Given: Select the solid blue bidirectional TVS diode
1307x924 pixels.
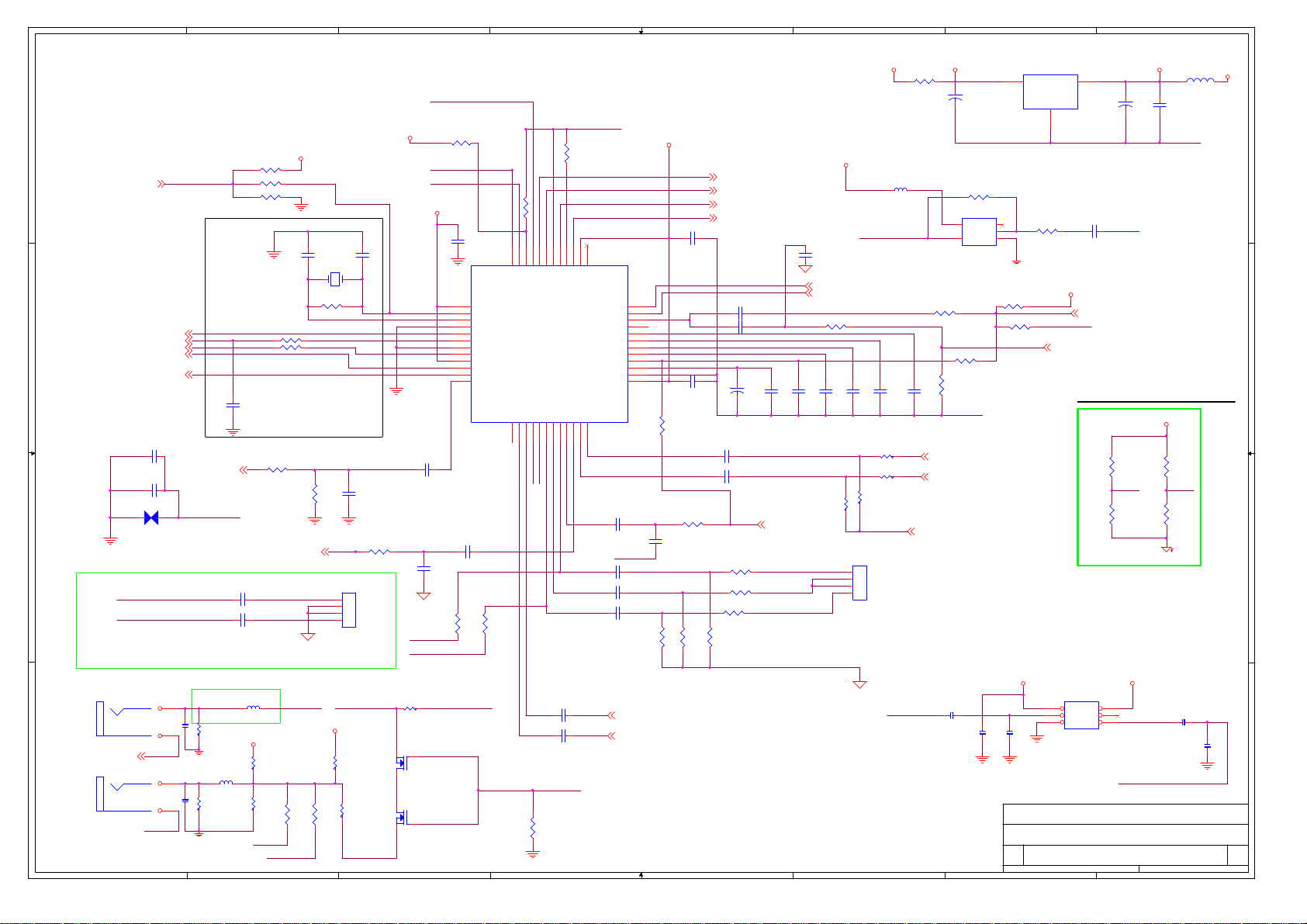Looking at the screenshot, I should pyautogui.click(x=151, y=517).
